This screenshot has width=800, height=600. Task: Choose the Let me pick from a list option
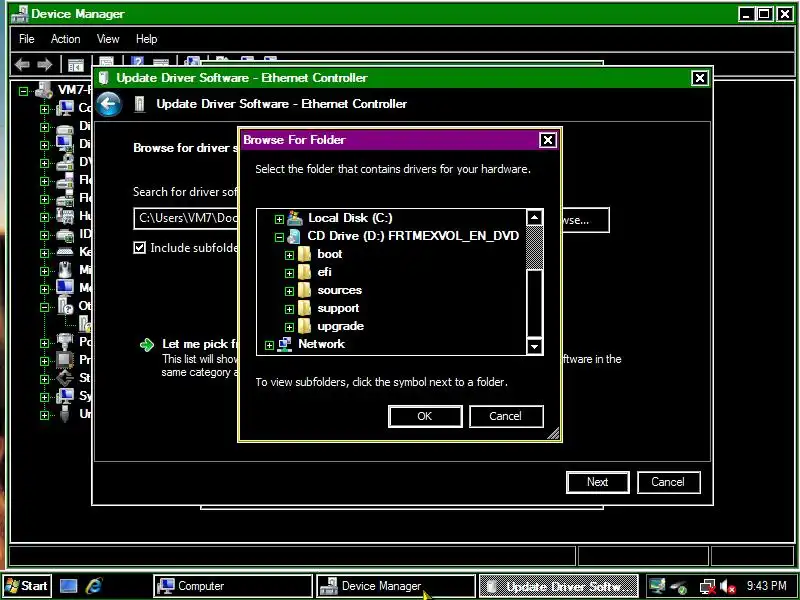pyautogui.click(x=199, y=344)
